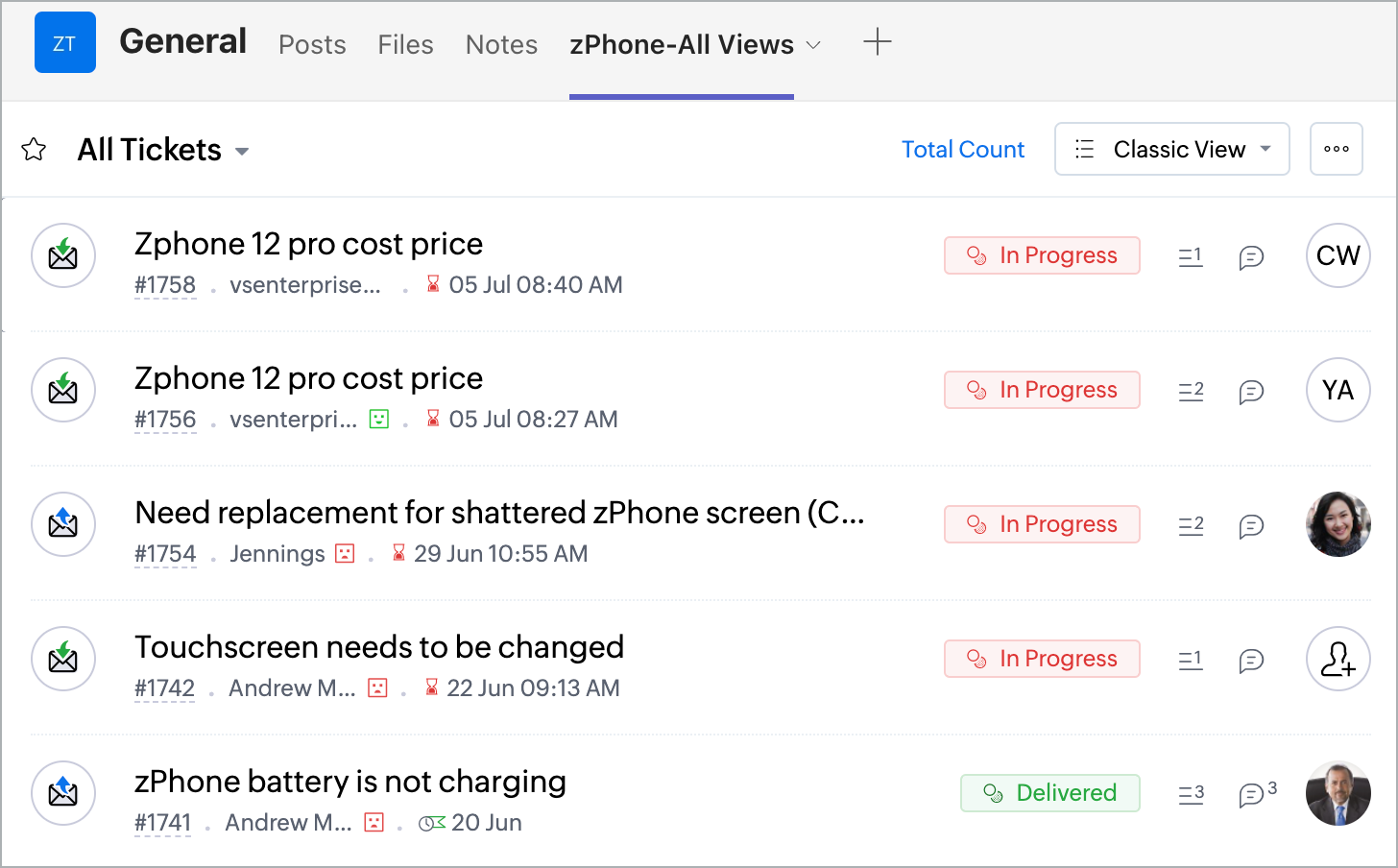
Task: Add a new tab with plus icon
Action: [877, 42]
